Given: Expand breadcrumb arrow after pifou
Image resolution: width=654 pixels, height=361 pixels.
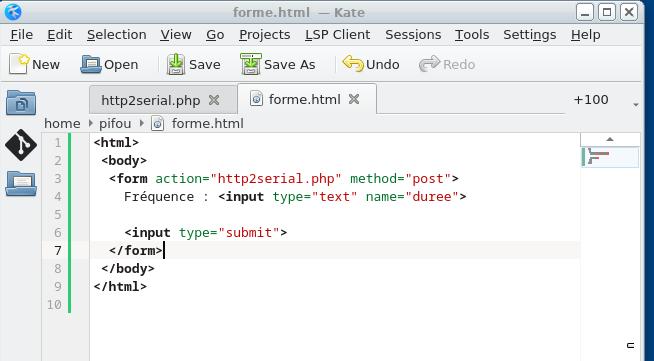Looking at the screenshot, I should 142,123.
